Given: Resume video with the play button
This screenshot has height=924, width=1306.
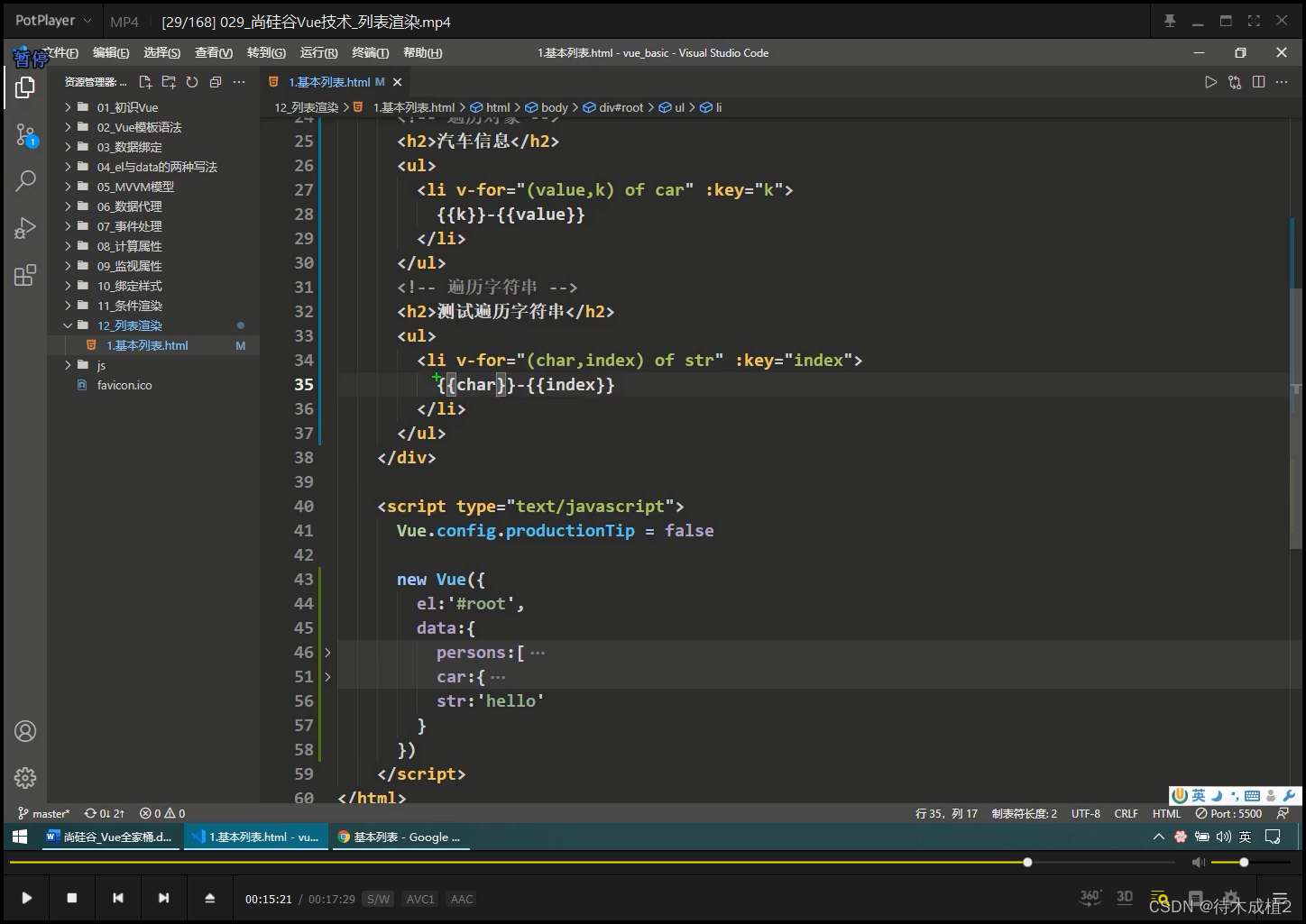Looking at the screenshot, I should pos(26,898).
